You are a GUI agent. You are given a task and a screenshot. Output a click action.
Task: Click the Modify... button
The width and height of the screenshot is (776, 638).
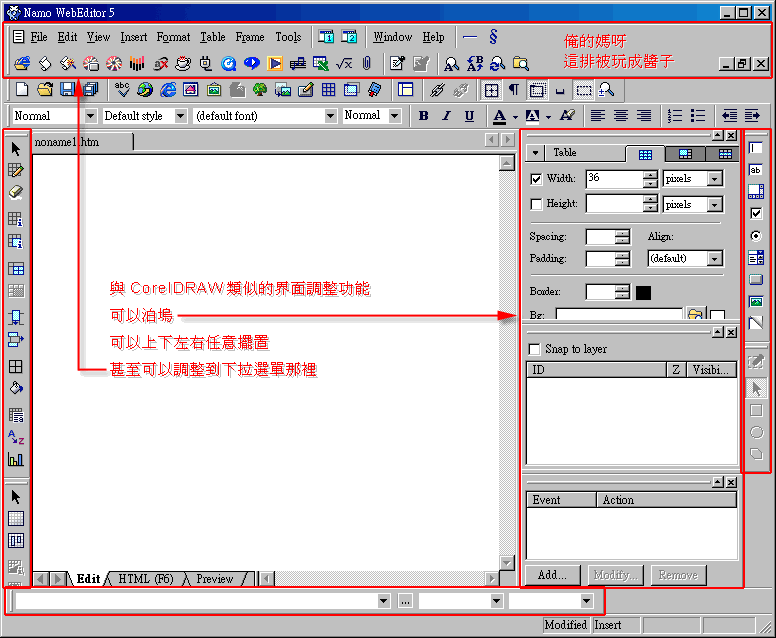coord(616,575)
